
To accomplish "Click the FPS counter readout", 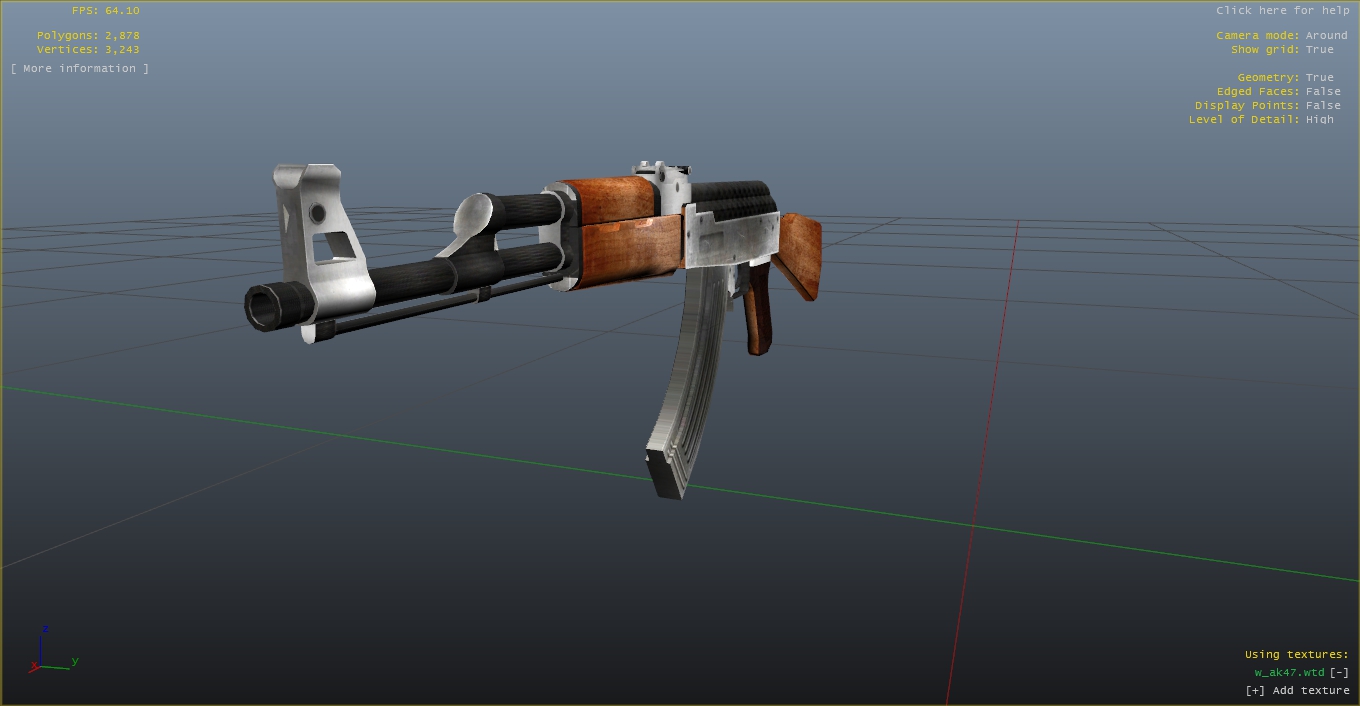I will click(105, 11).
